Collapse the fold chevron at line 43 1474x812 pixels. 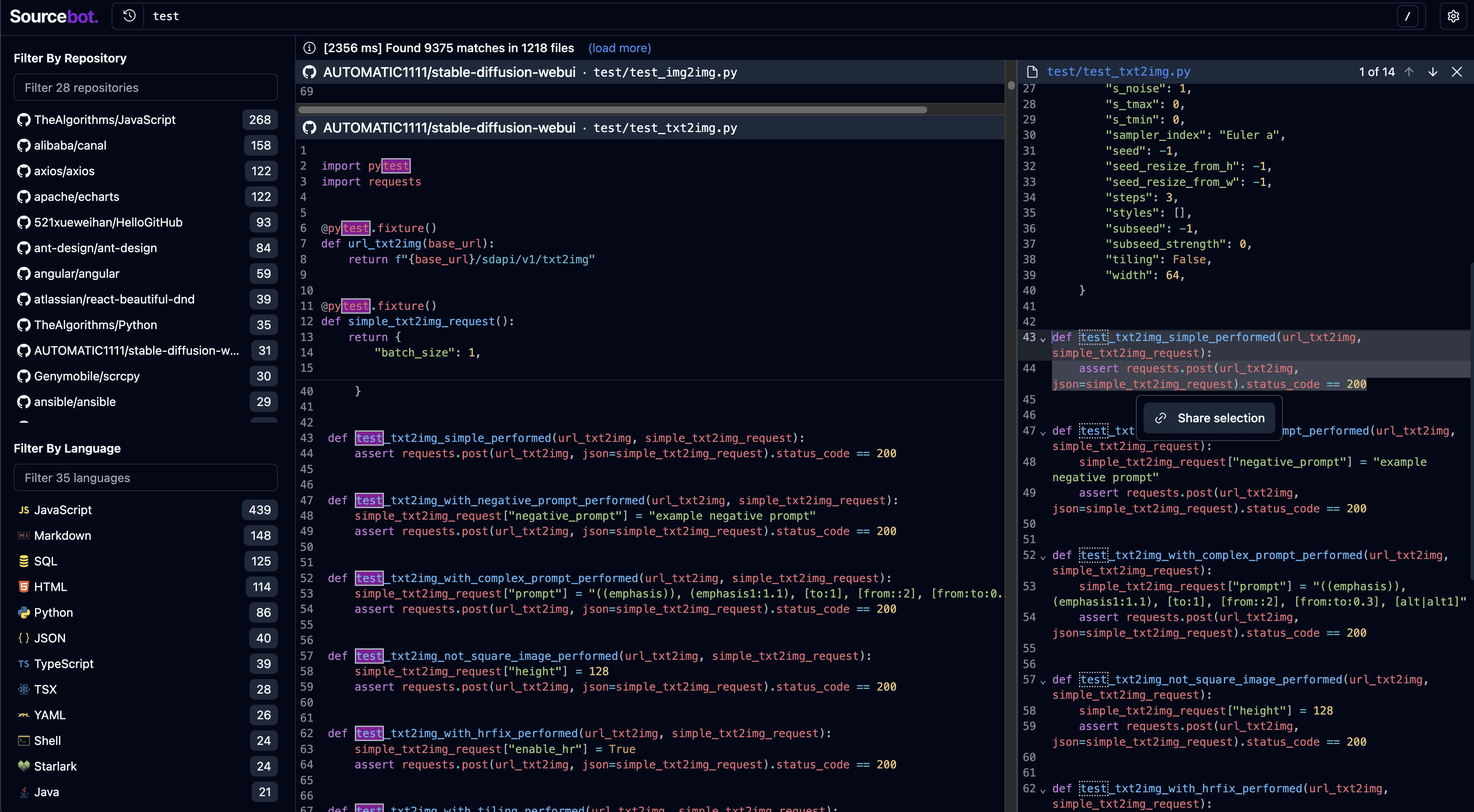1043,339
